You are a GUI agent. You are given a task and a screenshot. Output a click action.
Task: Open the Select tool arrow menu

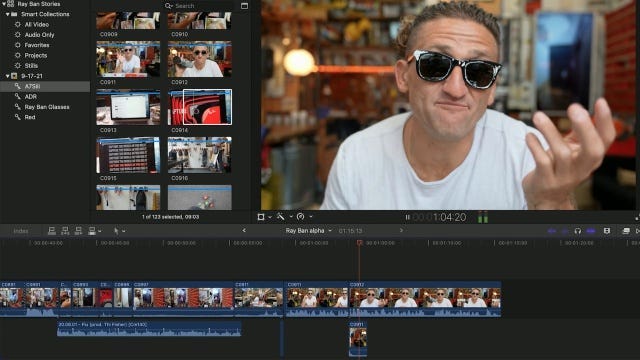click(119, 231)
